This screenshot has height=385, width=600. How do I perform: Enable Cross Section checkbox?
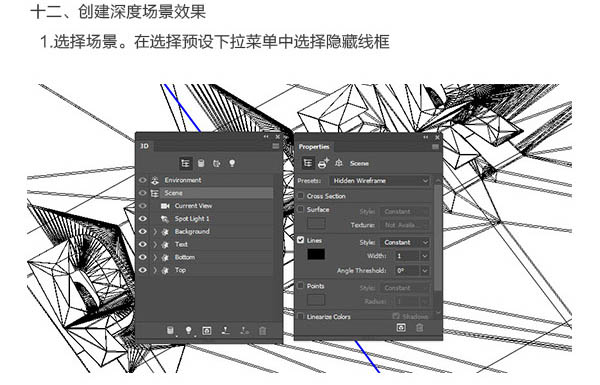tap(301, 196)
